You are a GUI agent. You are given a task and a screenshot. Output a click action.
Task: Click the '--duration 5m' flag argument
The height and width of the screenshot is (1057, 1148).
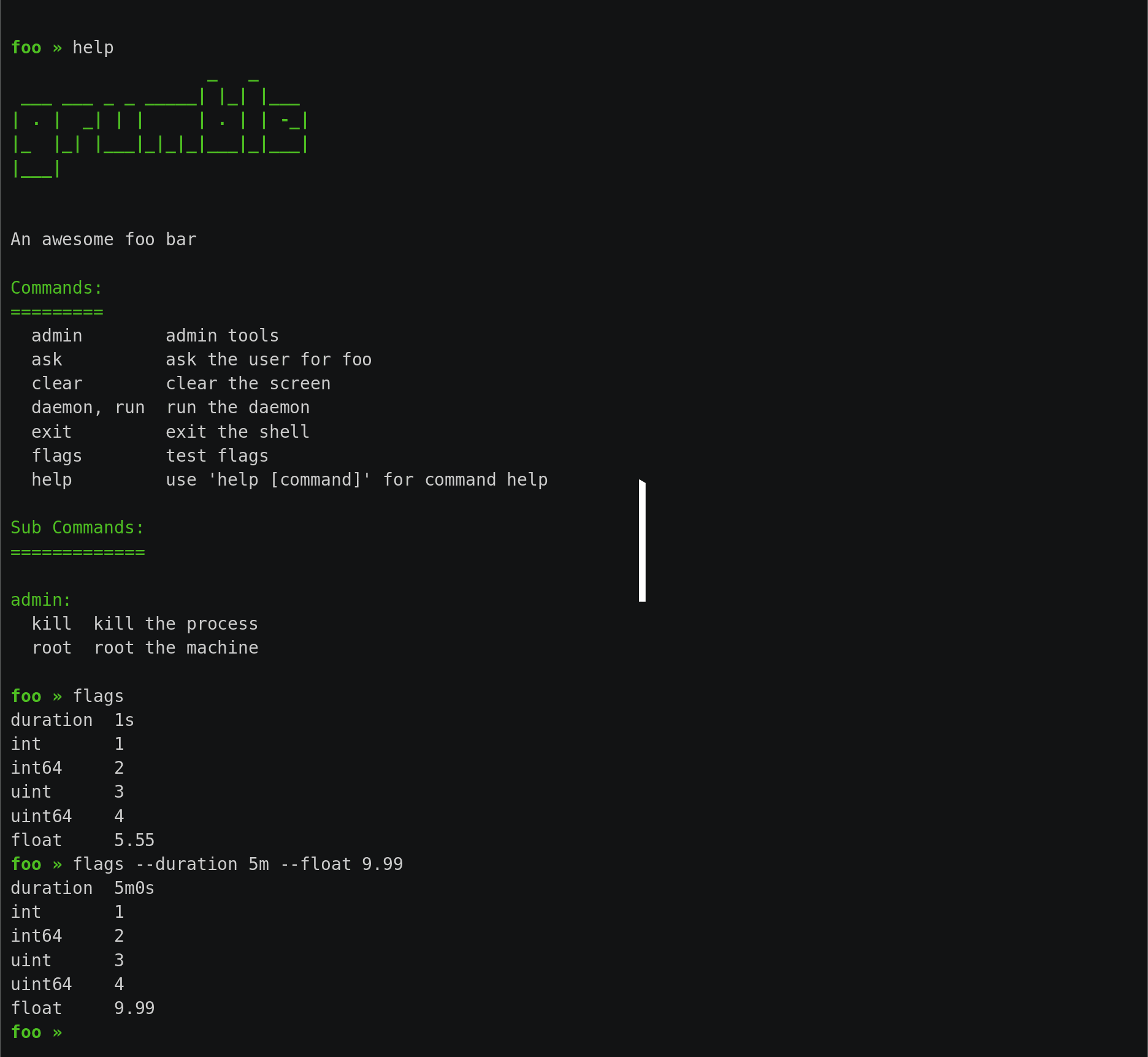[x=202, y=864]
